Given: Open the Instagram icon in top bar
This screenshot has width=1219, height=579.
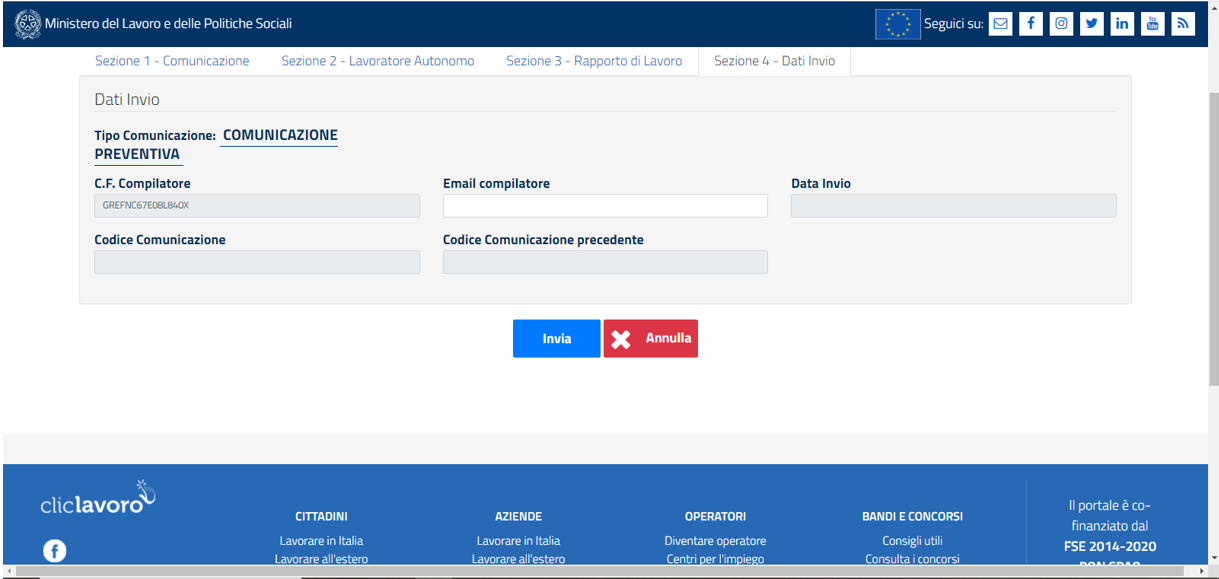Looking at the screenshot, I should [1061, 24].
